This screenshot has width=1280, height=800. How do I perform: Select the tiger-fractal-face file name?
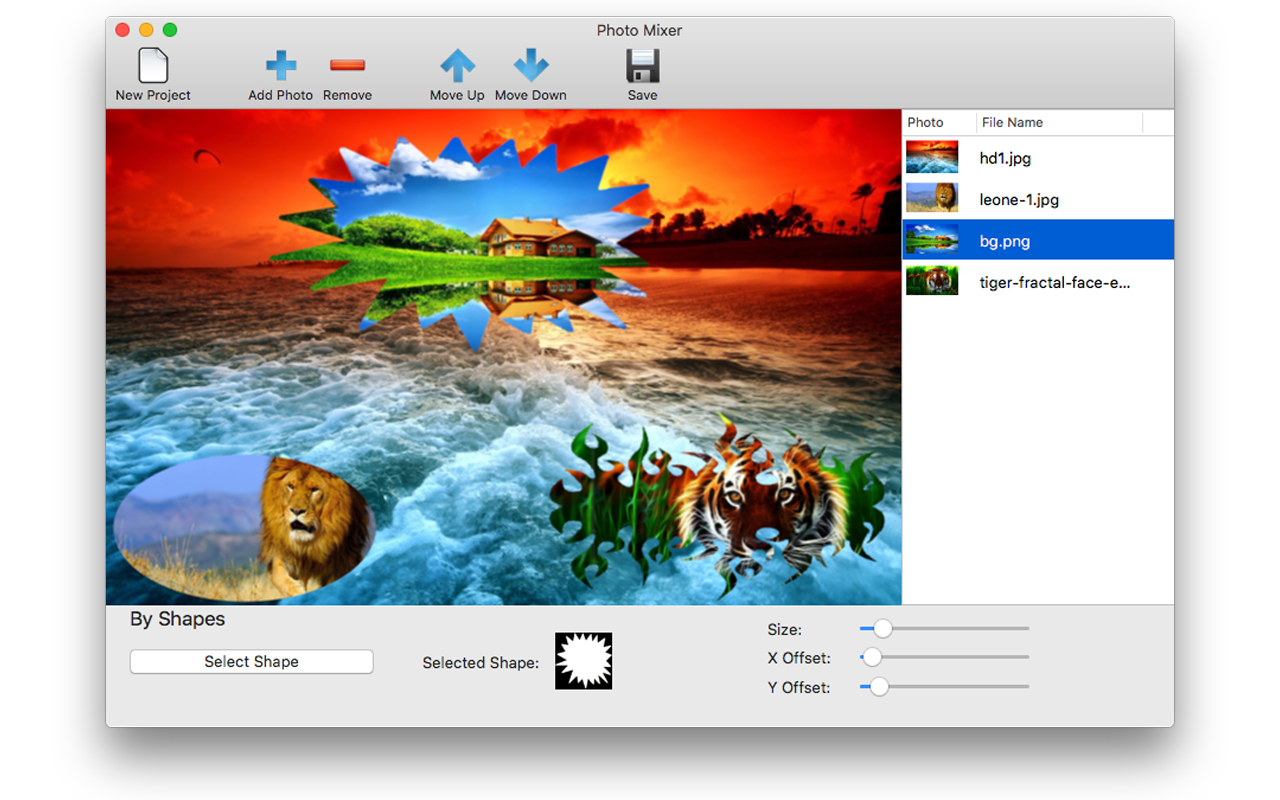[x=1055, y=283]
